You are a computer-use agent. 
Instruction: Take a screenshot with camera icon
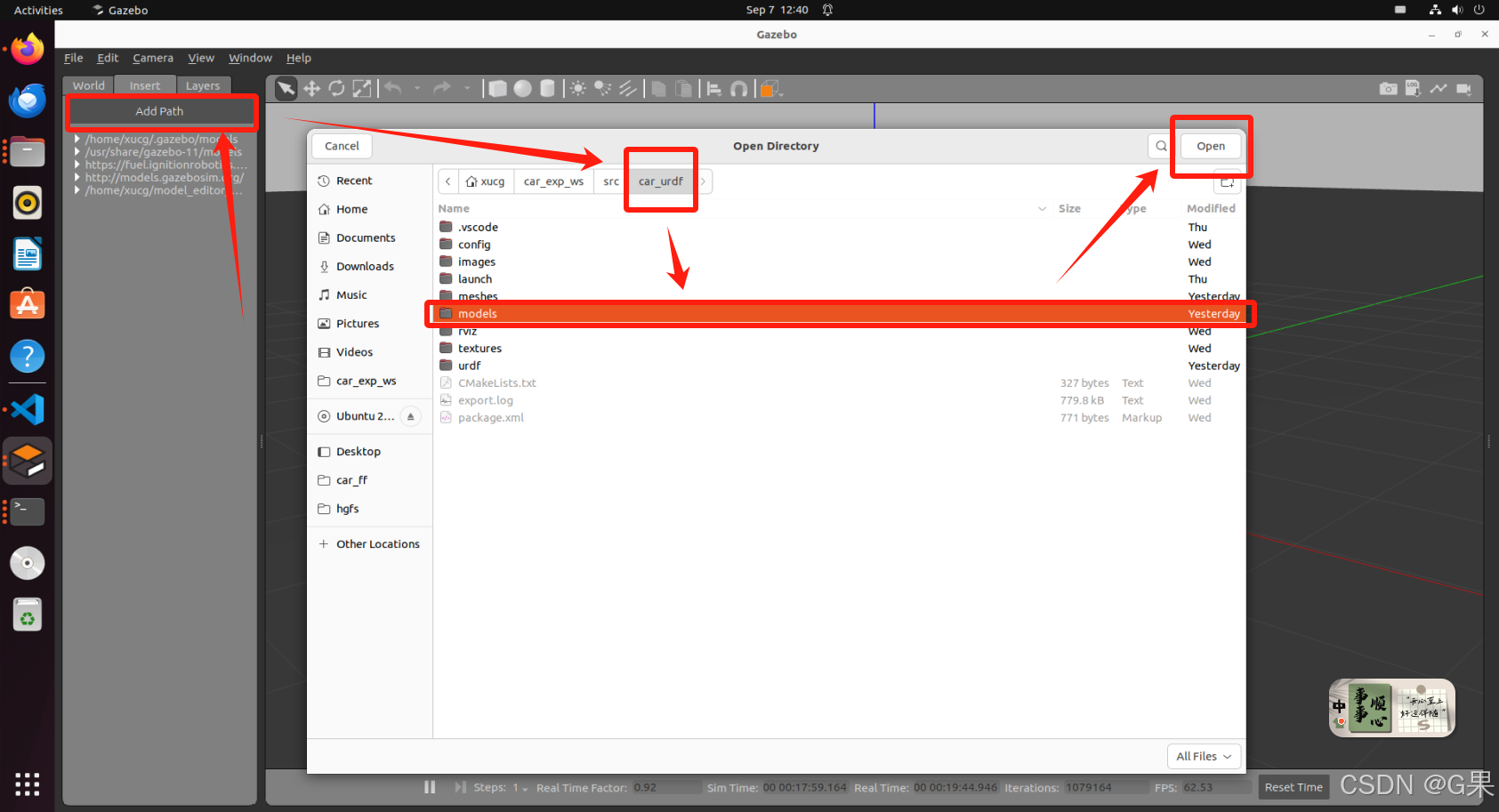1388,88
